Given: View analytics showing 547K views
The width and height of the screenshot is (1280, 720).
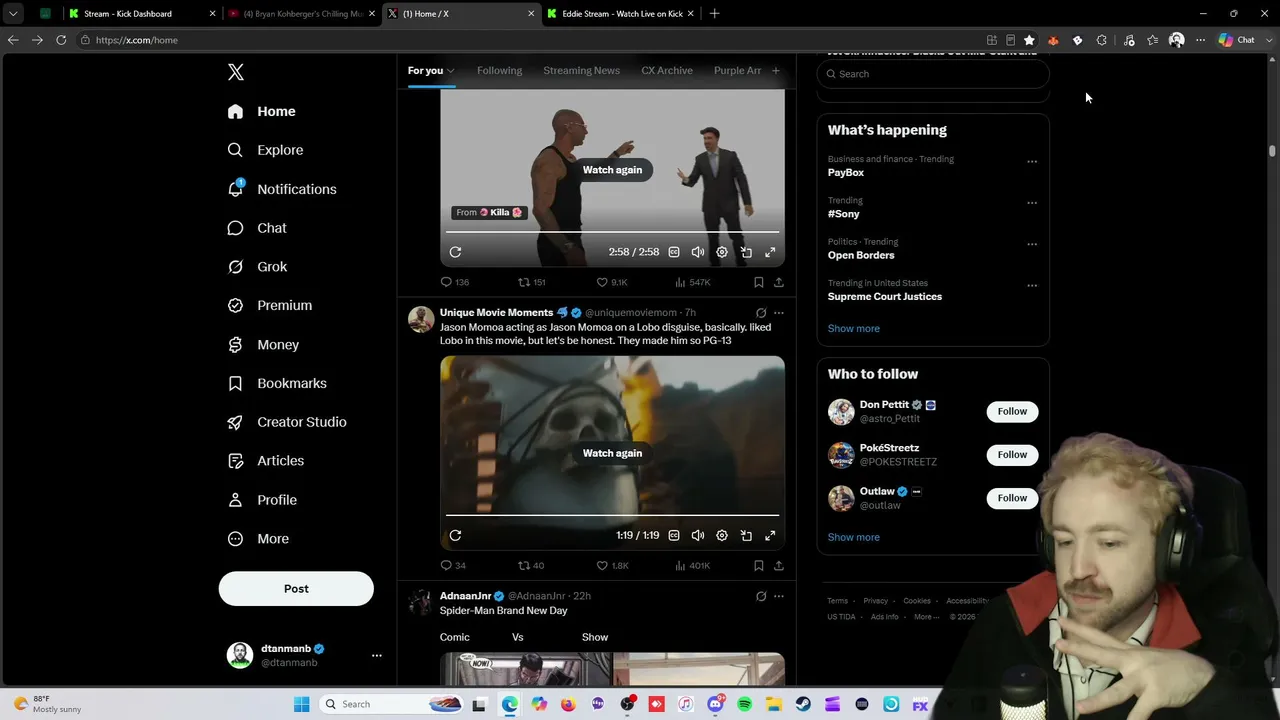Looking at the screenshot, I should pos(692,282).
